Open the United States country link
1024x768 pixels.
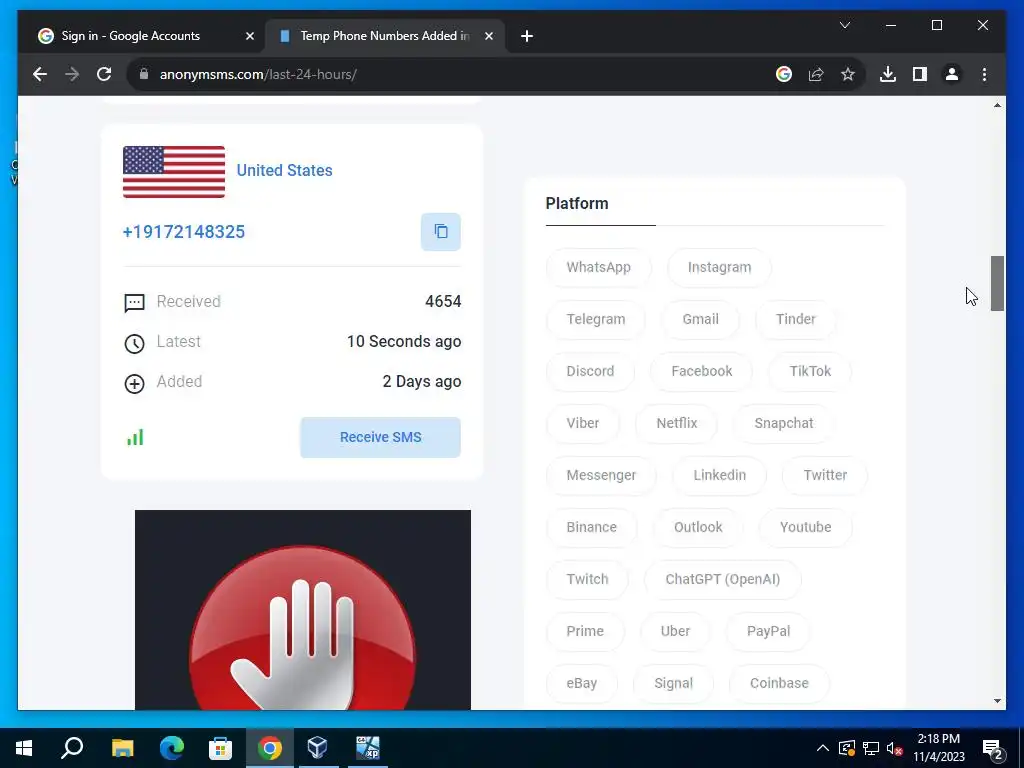(284, 170)
